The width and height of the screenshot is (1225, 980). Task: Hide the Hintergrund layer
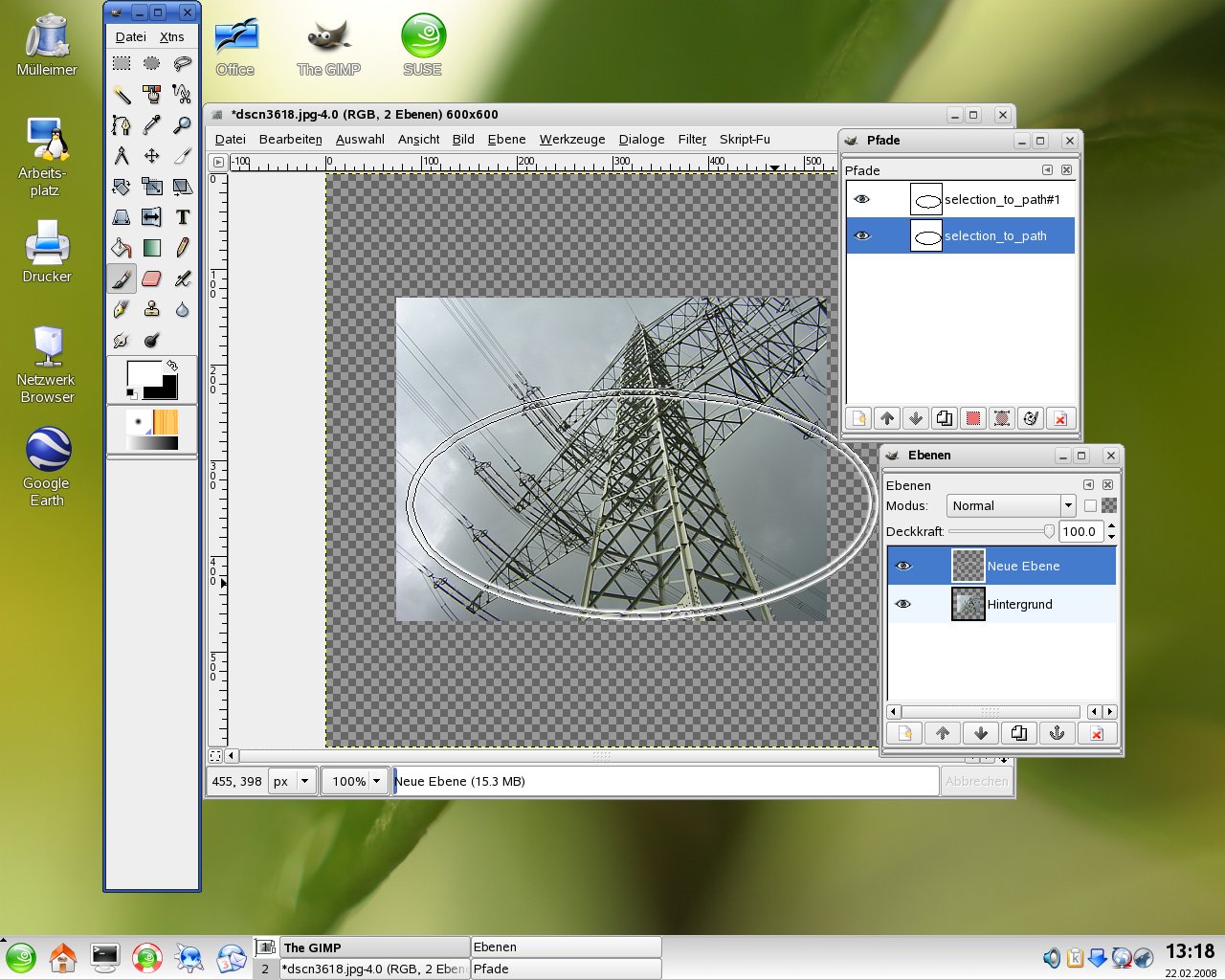pyautogui.click(x=903, y=604)
